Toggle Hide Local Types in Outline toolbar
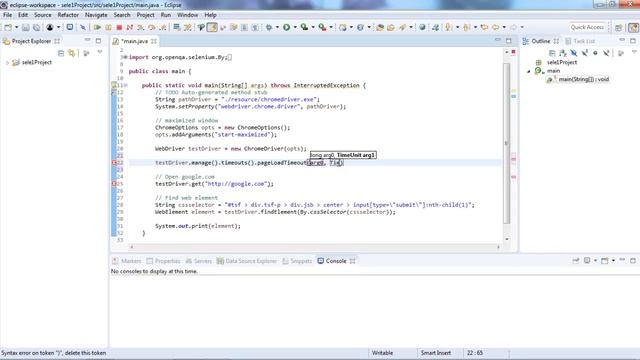This screenshot has width=640, height=360. tap(607, 53)
